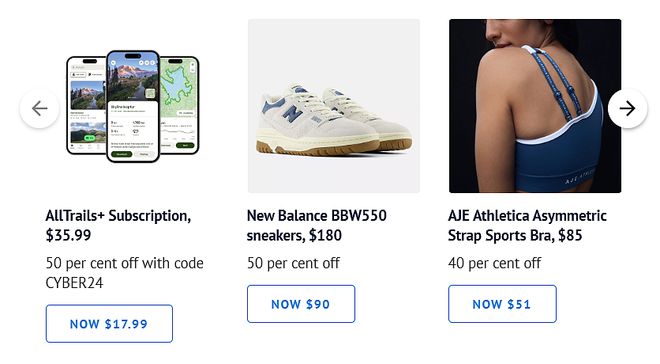Image resolution: width=660 pixels, height=364 pixels.
Task: Open the AllTrails phone mockup image
Action: pos(133,106)
